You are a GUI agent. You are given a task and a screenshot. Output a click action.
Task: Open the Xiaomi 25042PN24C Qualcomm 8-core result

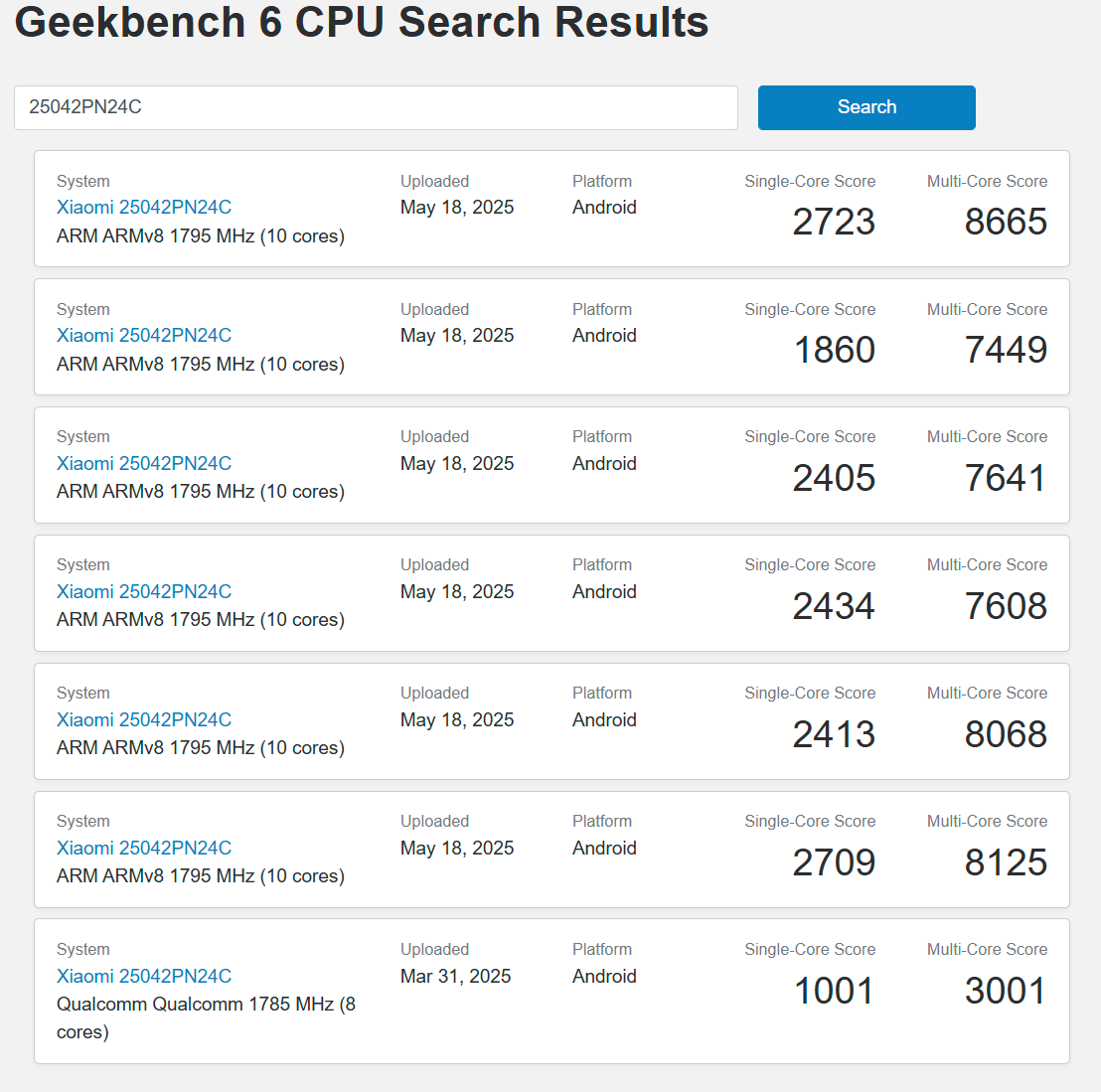pyautogui.click(x=144, y=977)
